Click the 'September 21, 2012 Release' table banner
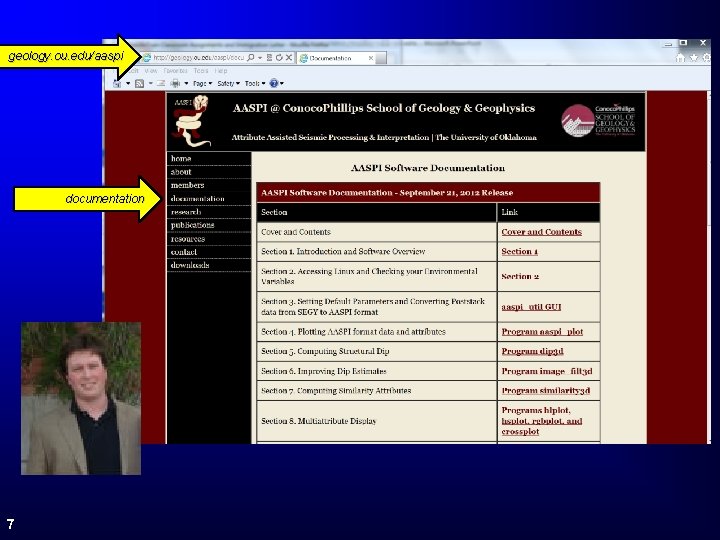720x540 pixels. tap(428, 193)
